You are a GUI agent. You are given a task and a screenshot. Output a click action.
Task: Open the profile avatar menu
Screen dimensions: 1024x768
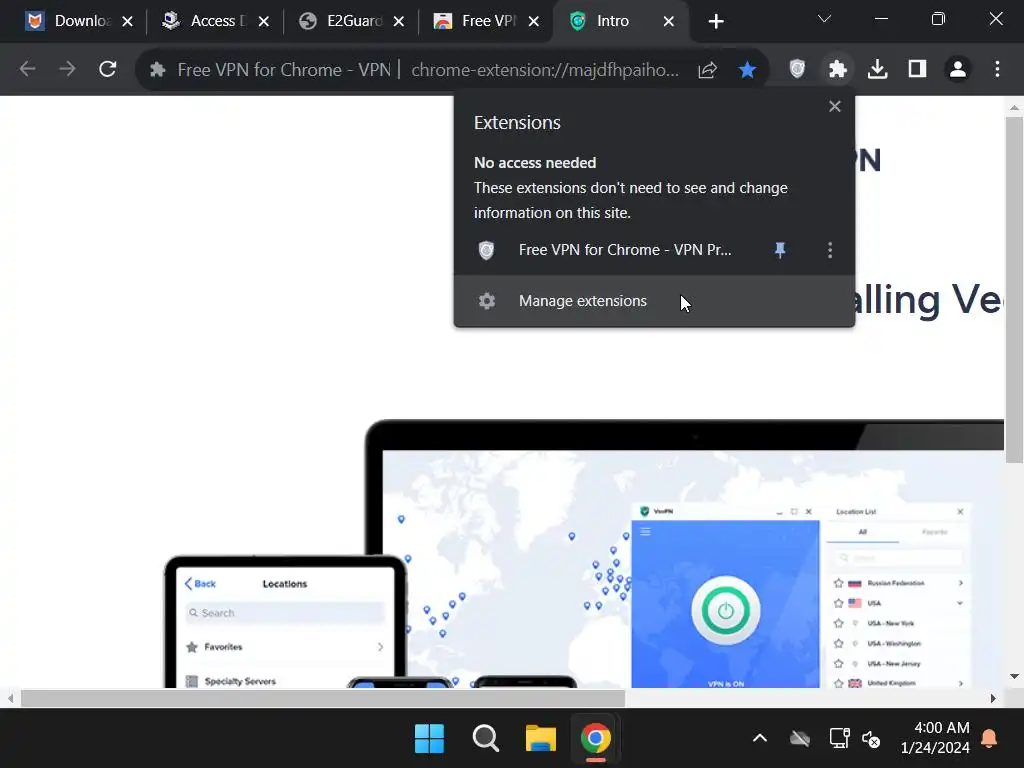957,69
